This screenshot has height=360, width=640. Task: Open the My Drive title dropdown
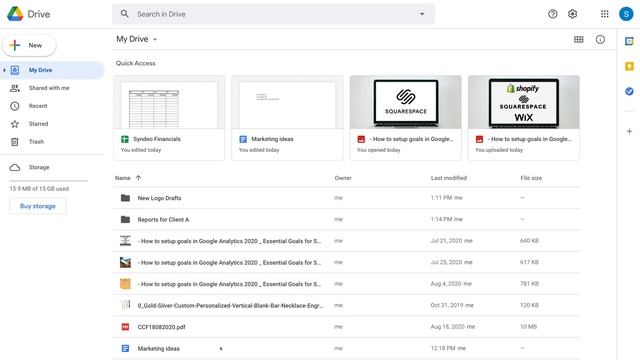(155, 40)
